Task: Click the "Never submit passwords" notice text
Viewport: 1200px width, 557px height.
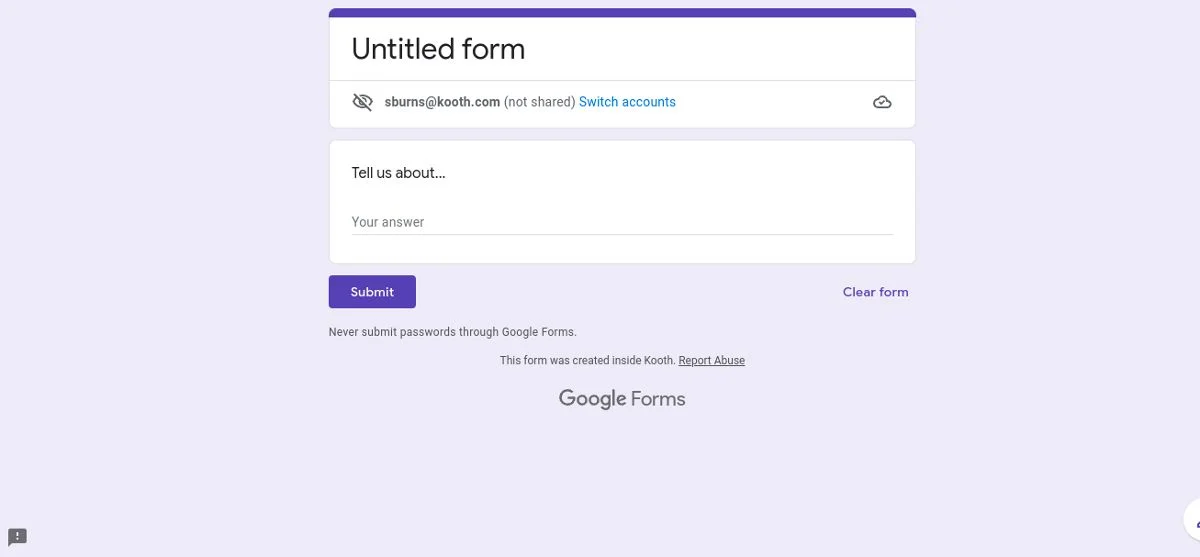Action: pos(452,332)
